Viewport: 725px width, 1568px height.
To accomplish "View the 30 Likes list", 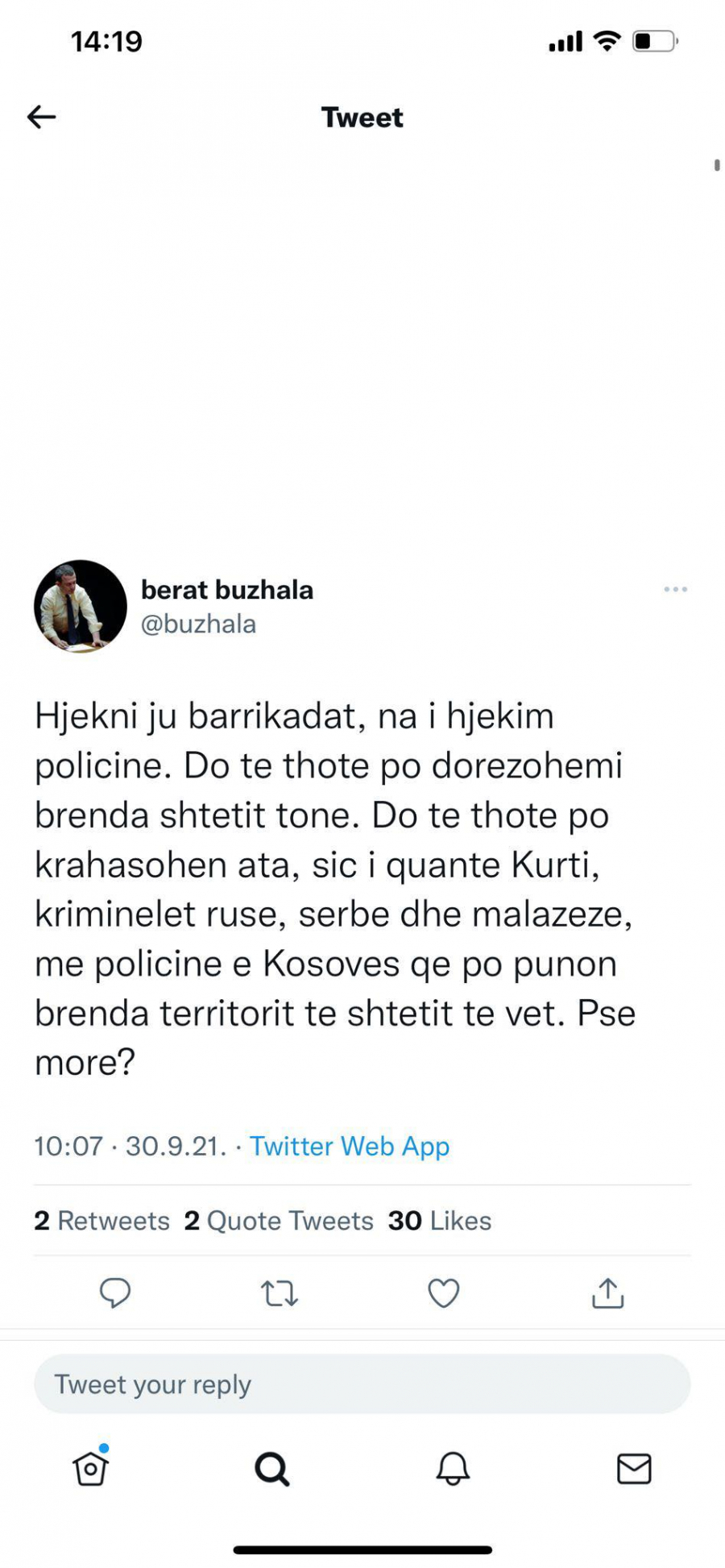I will pos(440,1221).
